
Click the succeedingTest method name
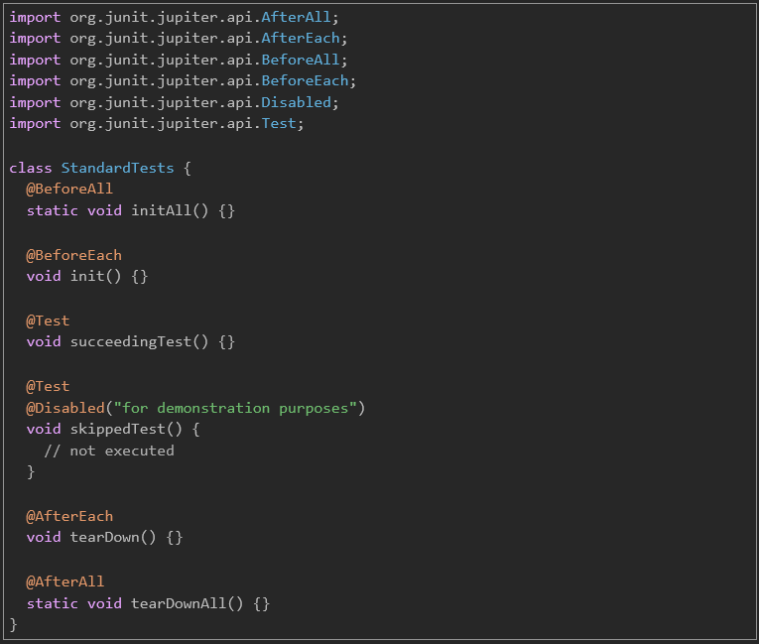(x=131, y=342)
